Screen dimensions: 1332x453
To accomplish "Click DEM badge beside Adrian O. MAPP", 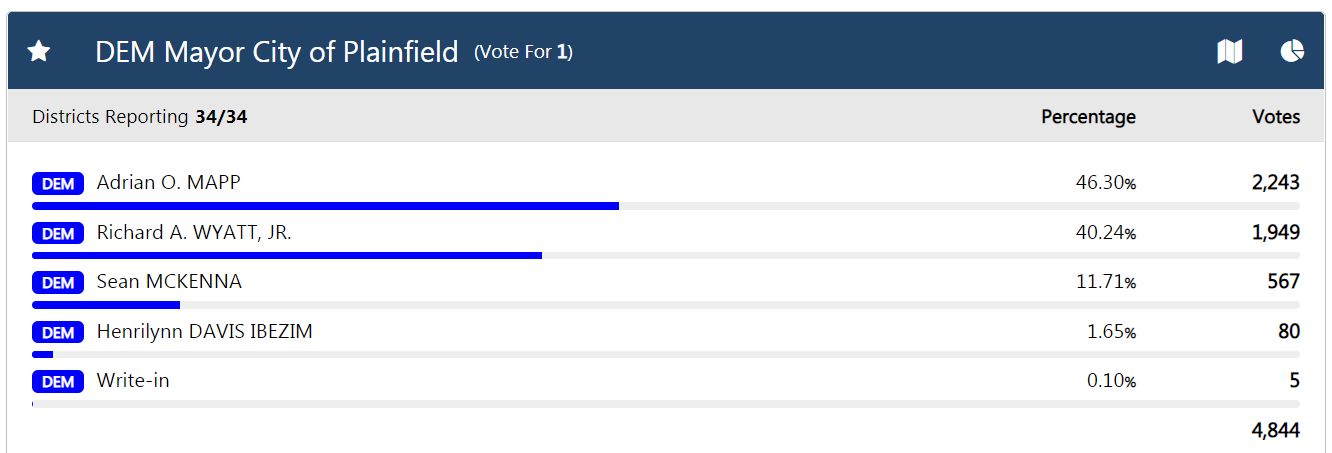I will coord(58,184).
